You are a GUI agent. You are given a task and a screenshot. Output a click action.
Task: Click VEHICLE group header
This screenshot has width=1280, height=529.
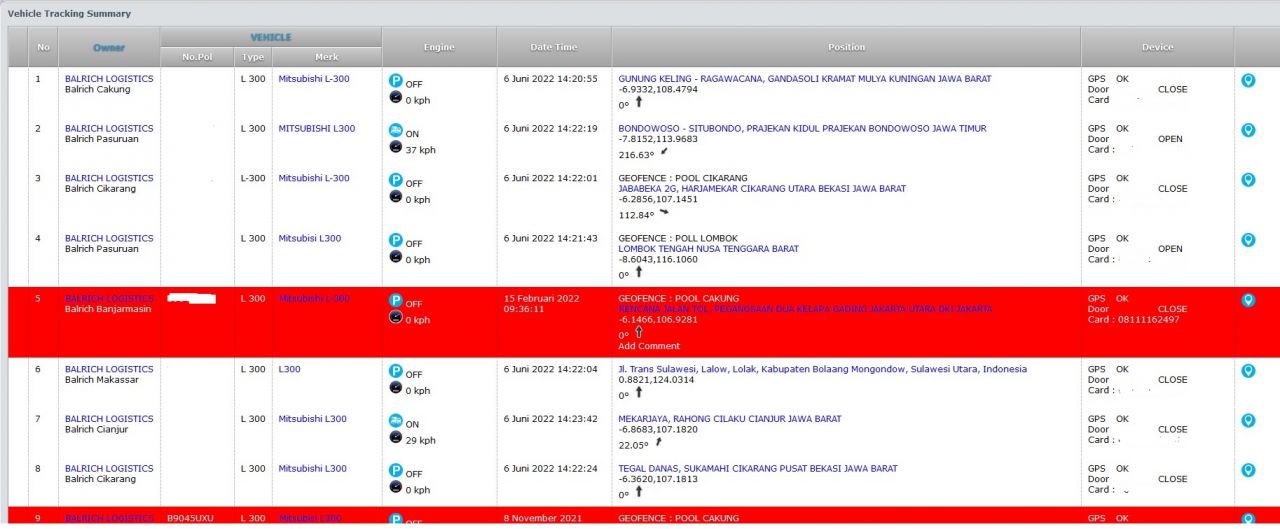pos(271,37)
